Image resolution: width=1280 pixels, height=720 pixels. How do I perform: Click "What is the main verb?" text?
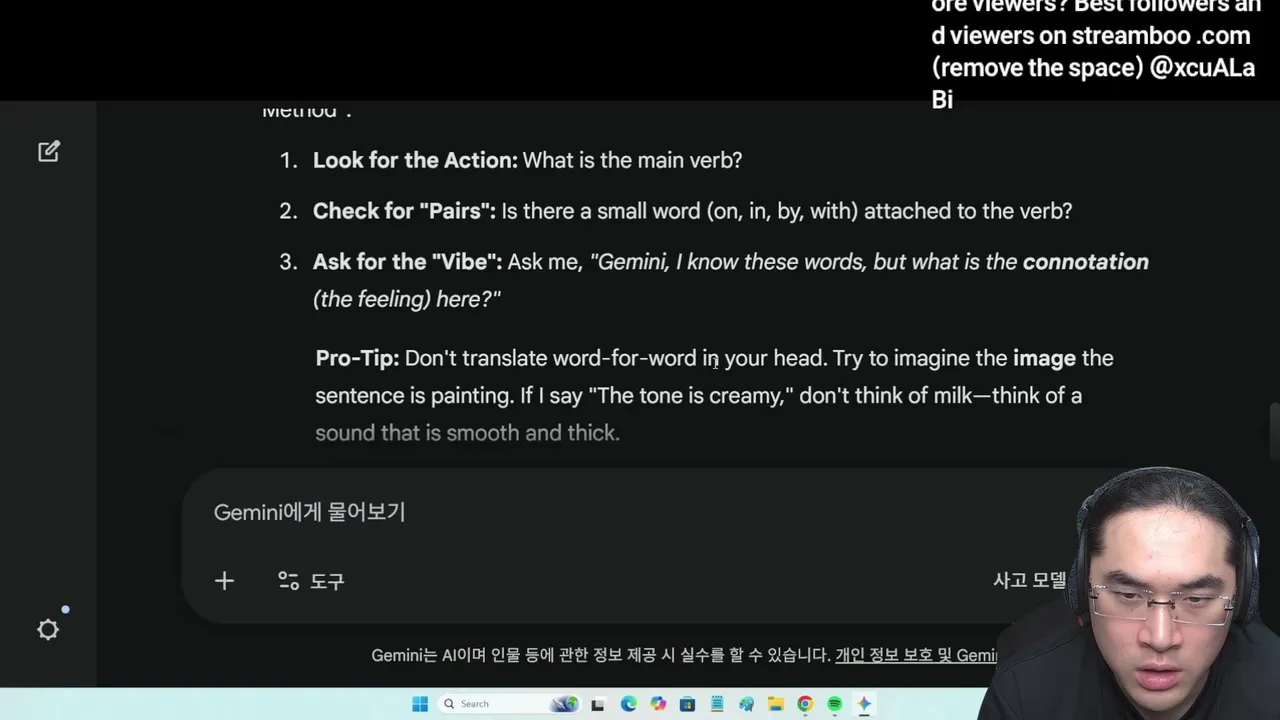pyautogui.click(x=632, y=160)
